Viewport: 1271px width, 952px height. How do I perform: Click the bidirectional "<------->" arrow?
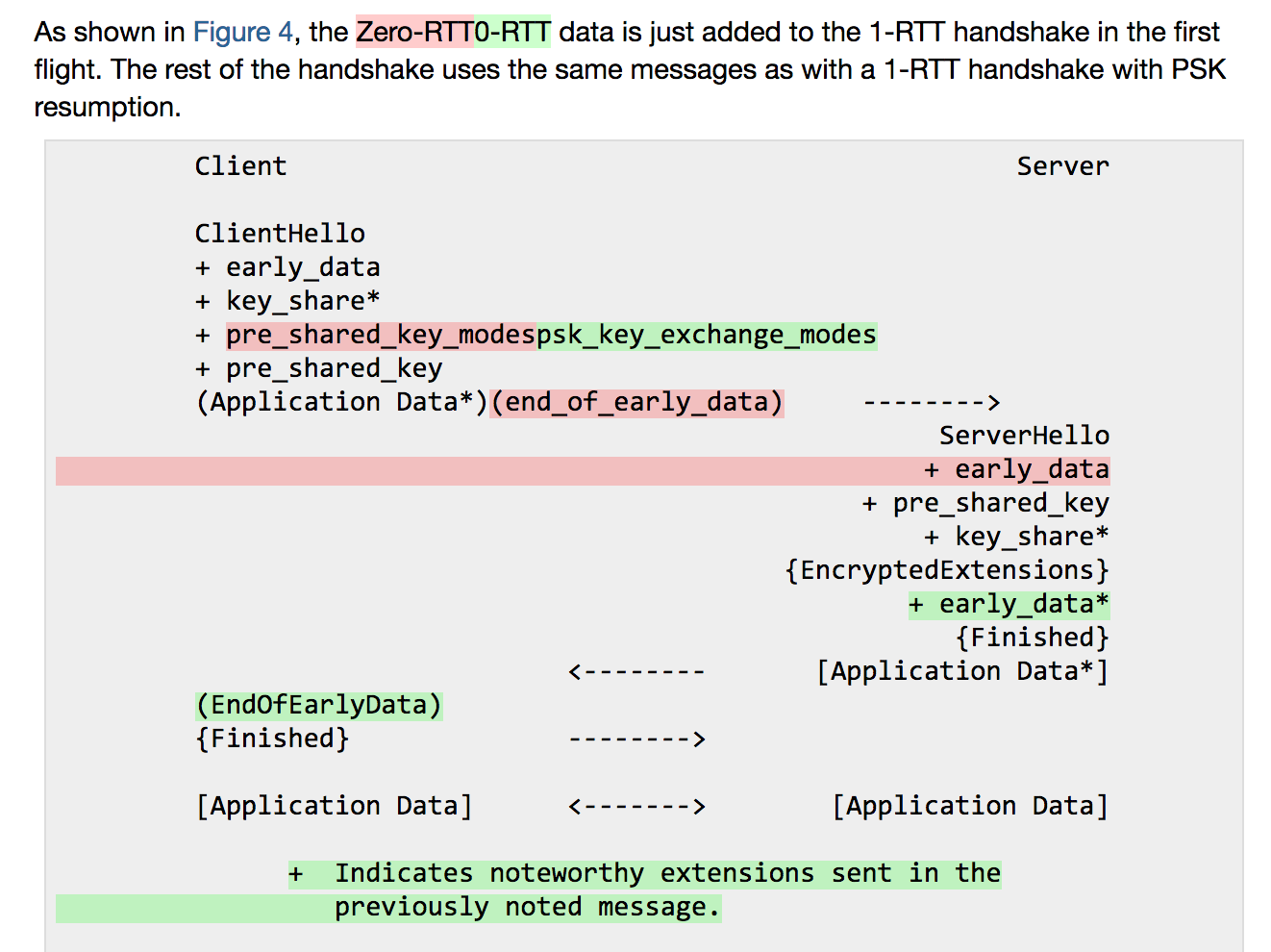pos(636,806)
